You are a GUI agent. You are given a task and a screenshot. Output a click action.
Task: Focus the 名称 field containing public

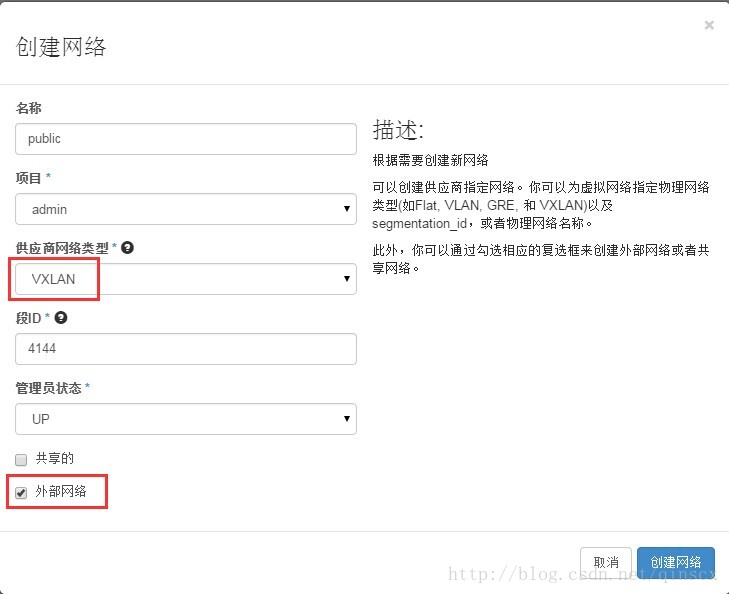point(186,139)
